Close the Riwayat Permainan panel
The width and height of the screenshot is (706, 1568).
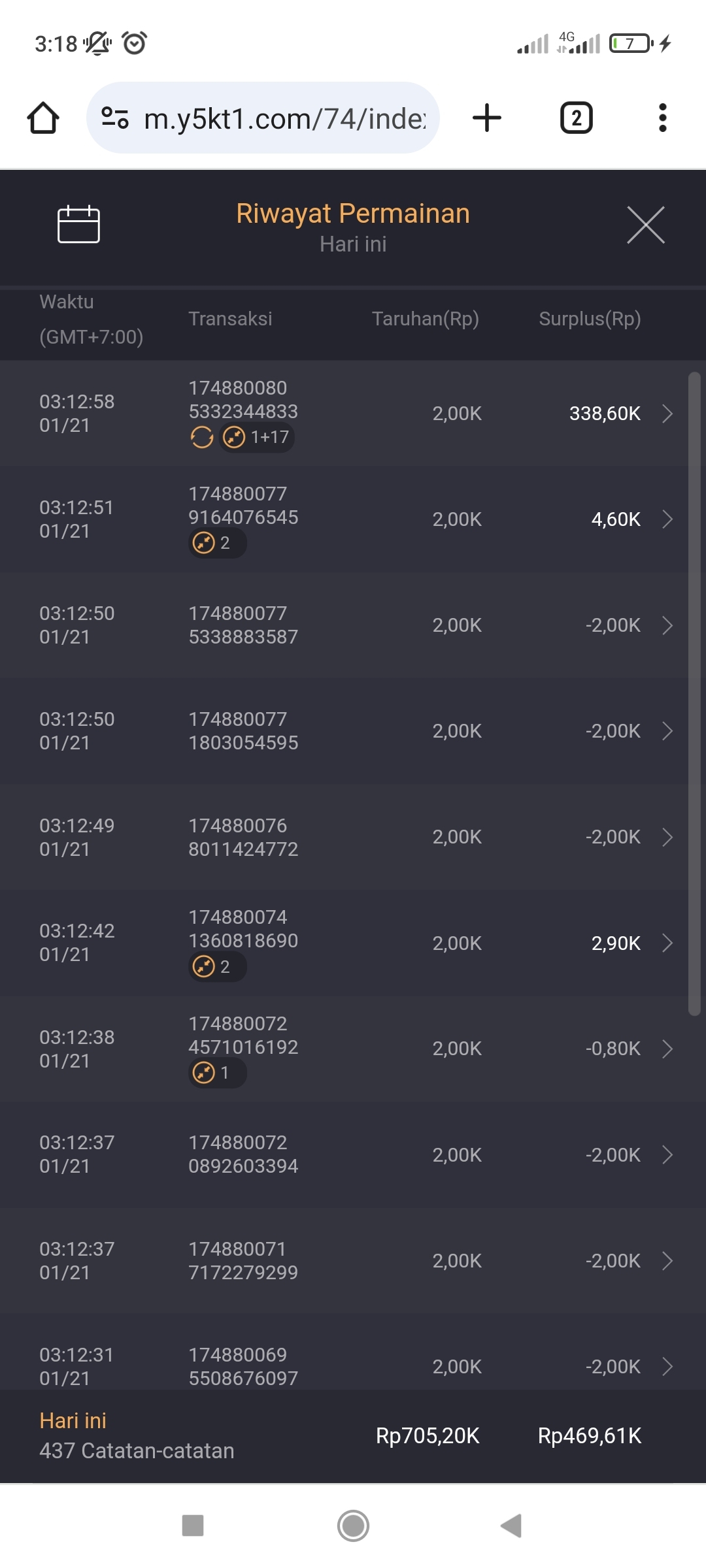coord(645,225)
